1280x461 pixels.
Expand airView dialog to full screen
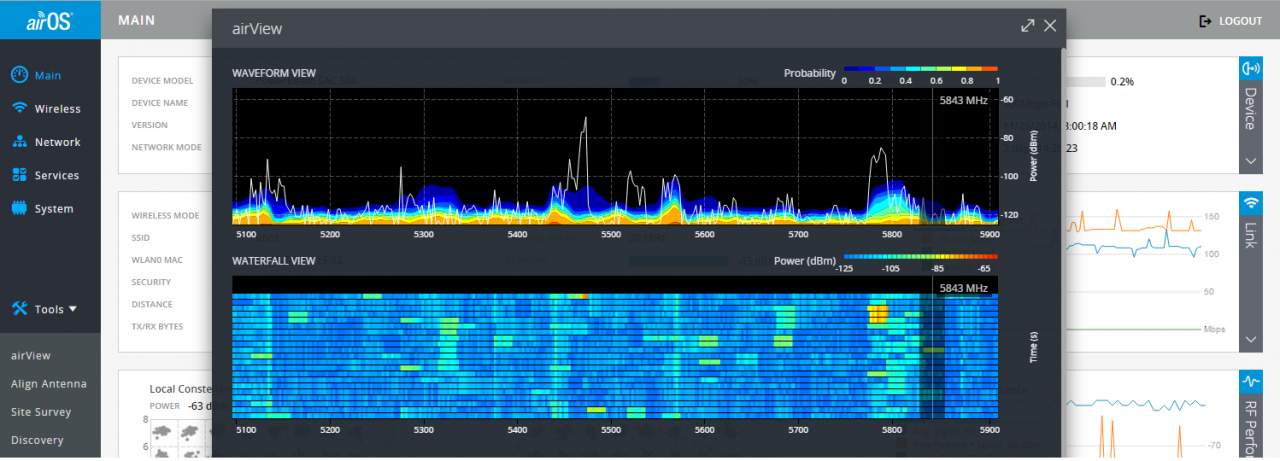1027,26
